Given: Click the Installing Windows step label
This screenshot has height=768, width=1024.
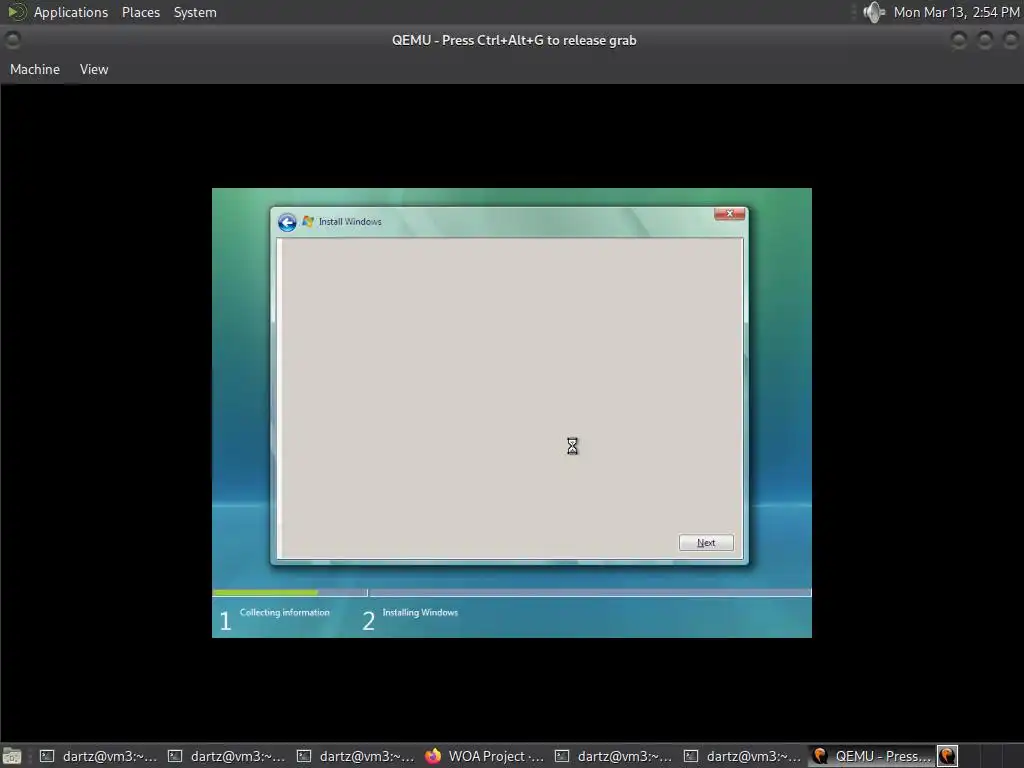Looking at the screenshot, I should pos(420,613).
